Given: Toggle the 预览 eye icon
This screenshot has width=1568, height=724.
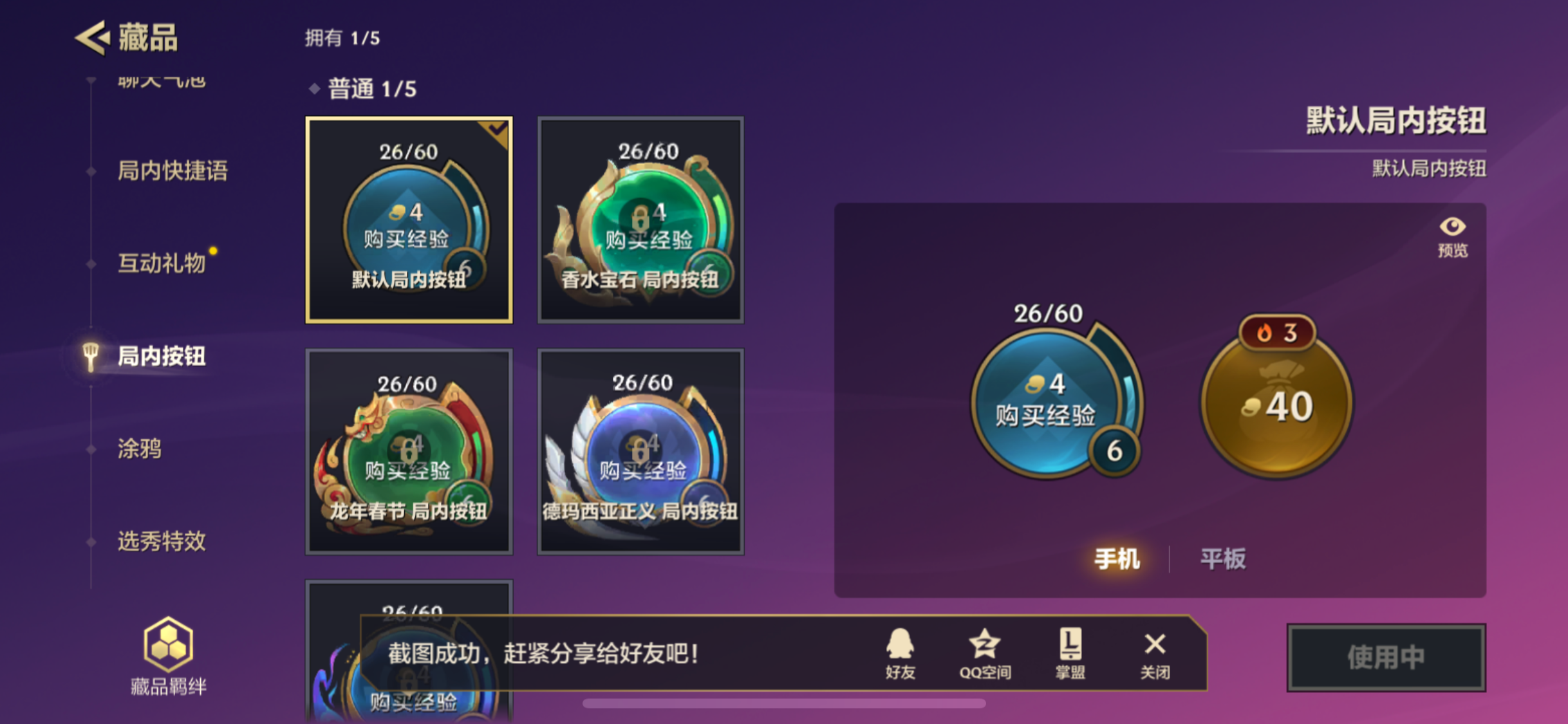Looking at the screenshot, I should coord(1453,236).
